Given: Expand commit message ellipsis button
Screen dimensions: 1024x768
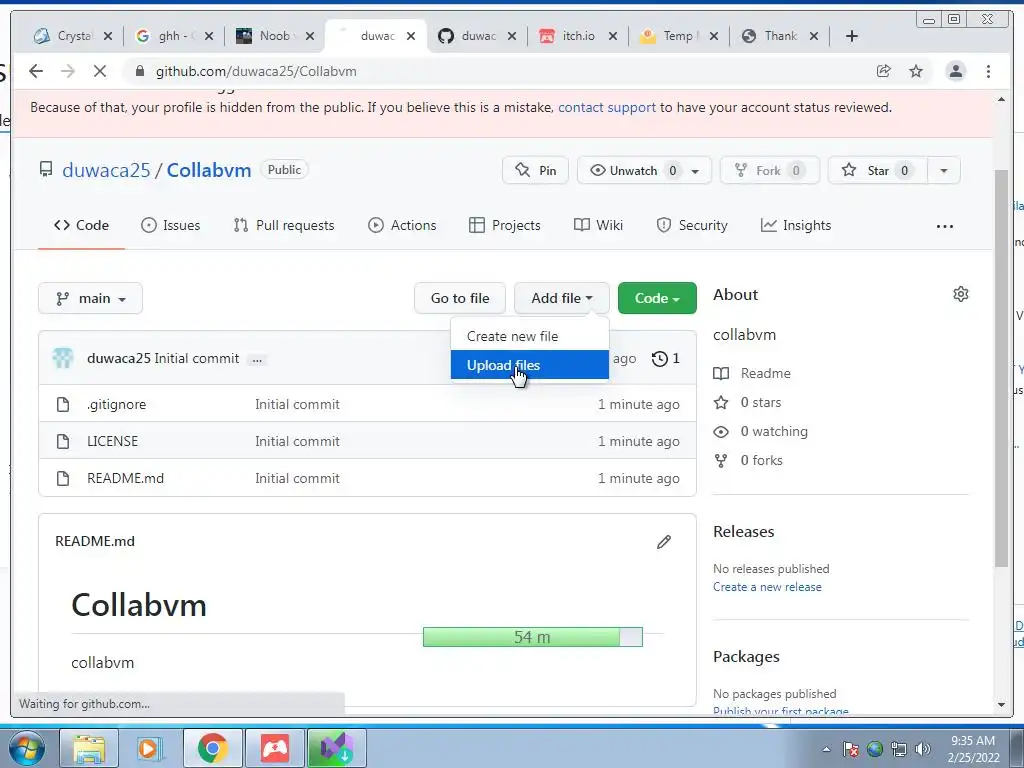Looking at the screenshot, I should click(257, 359).
